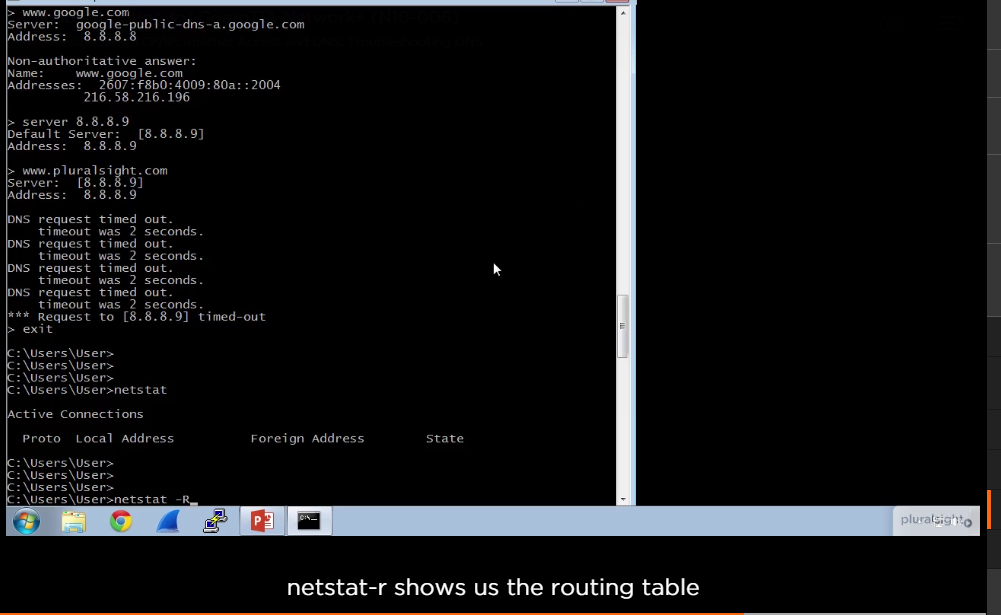This screenshot has height=615, width=1001.
Task: Click the "Foreign Address" column header
Action: pyautogui.click(x=307, y=438)
